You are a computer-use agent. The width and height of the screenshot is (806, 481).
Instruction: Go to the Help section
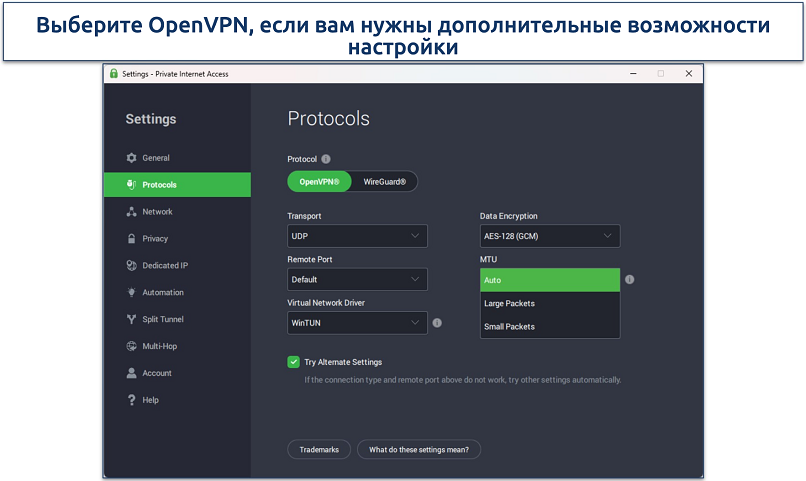pyautogui.click(x=150, y=401)
